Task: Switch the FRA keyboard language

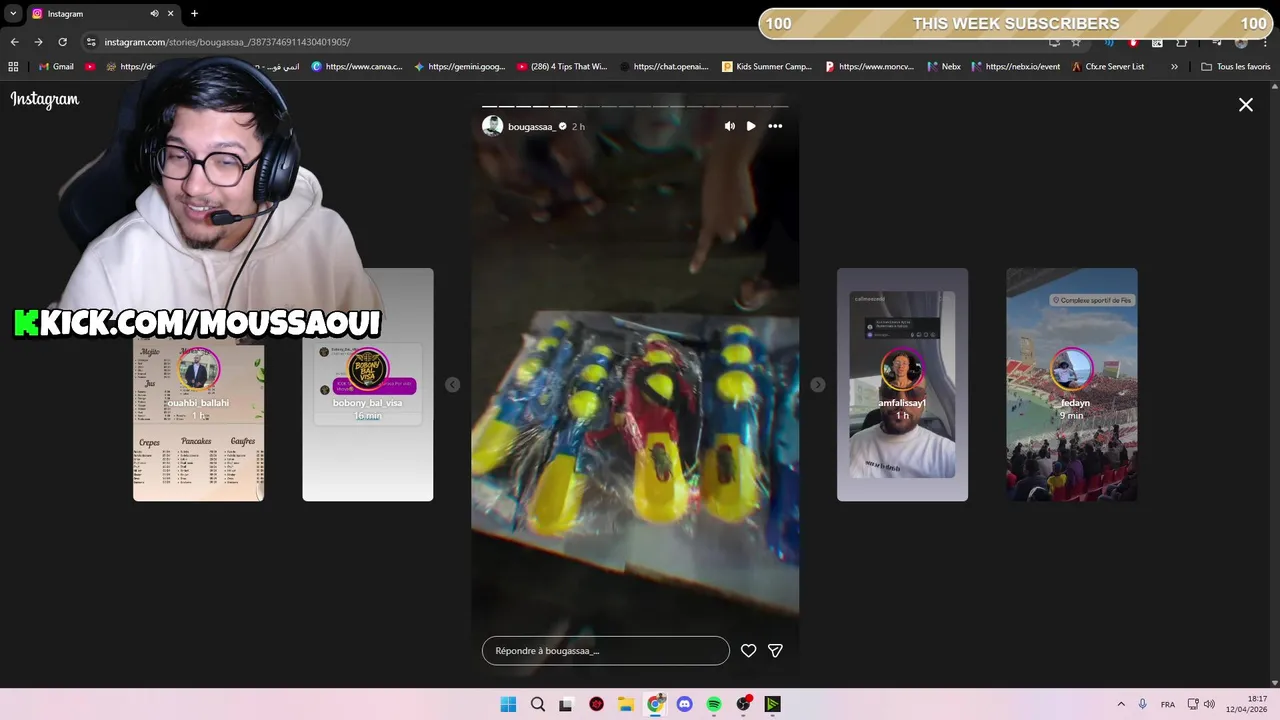Action: tap(1167, 704)
